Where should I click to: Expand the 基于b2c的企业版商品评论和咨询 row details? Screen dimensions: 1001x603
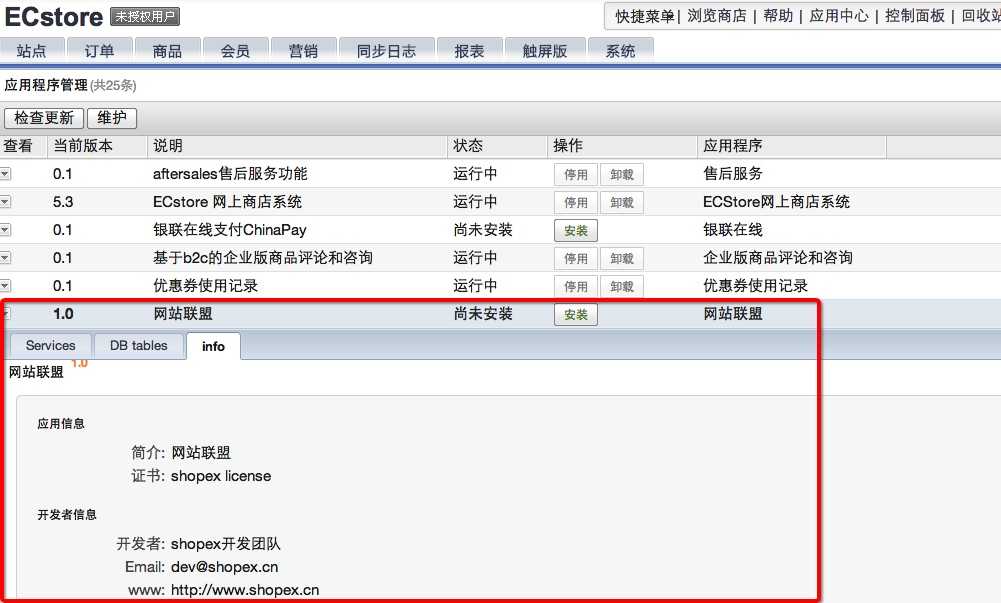[x=5, y=258]
